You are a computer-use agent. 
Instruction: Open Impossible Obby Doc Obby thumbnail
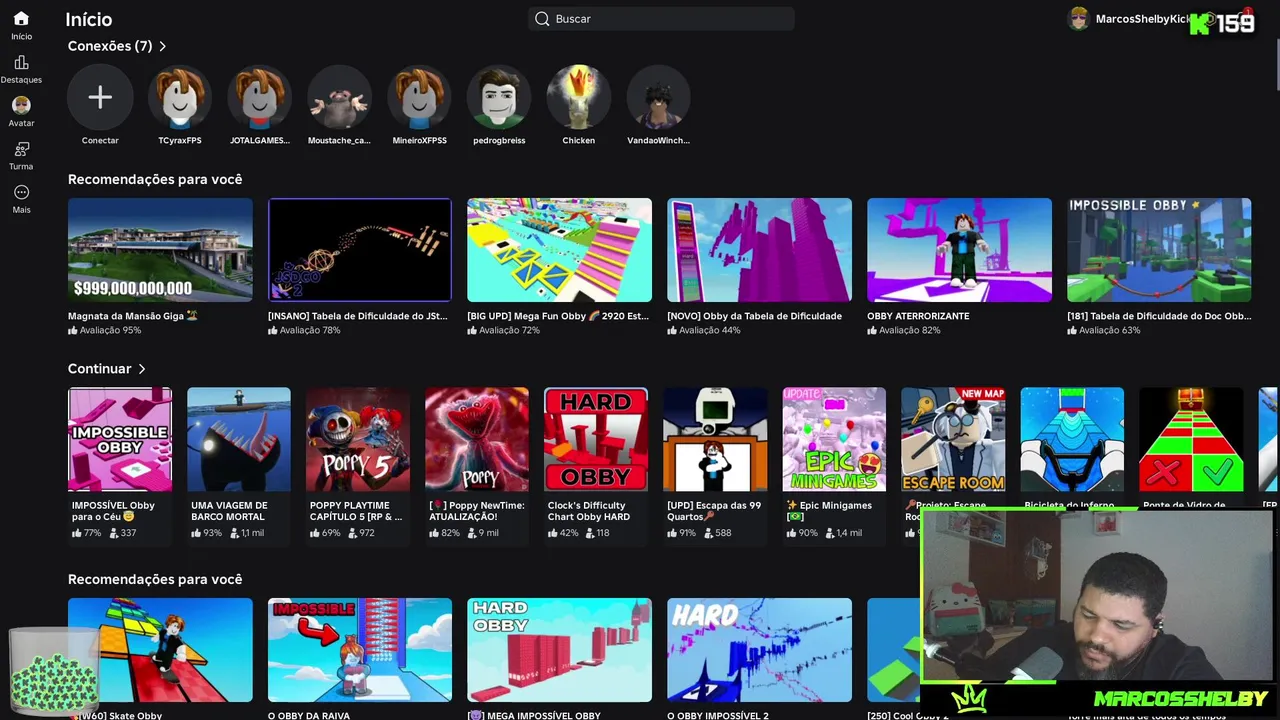(x=1159, y=250)
